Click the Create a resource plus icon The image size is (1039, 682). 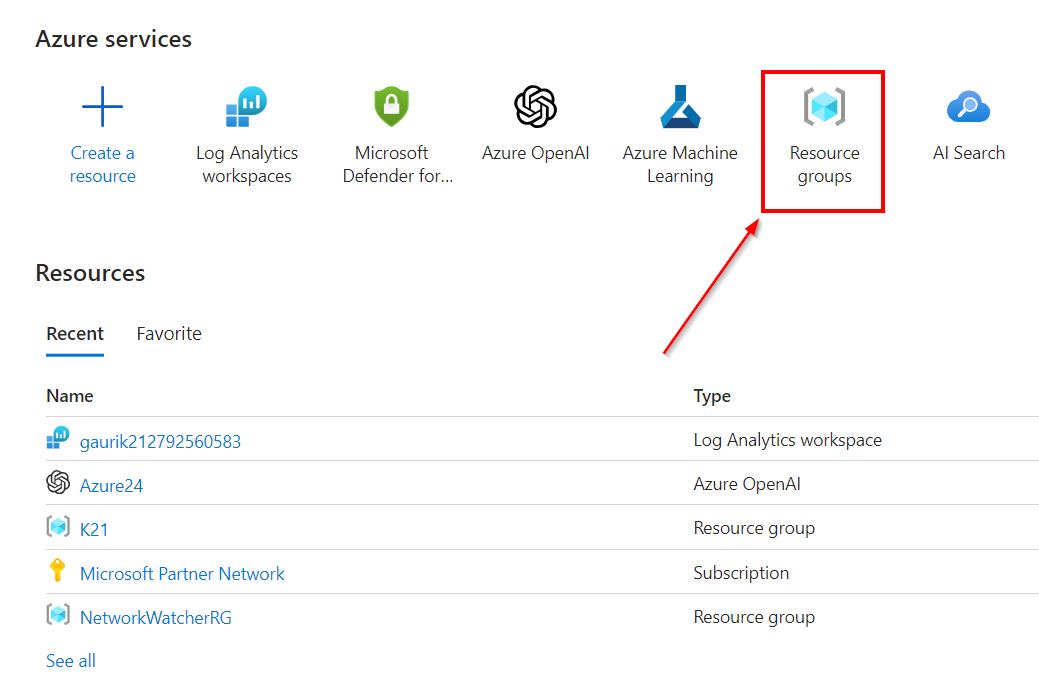102,106
